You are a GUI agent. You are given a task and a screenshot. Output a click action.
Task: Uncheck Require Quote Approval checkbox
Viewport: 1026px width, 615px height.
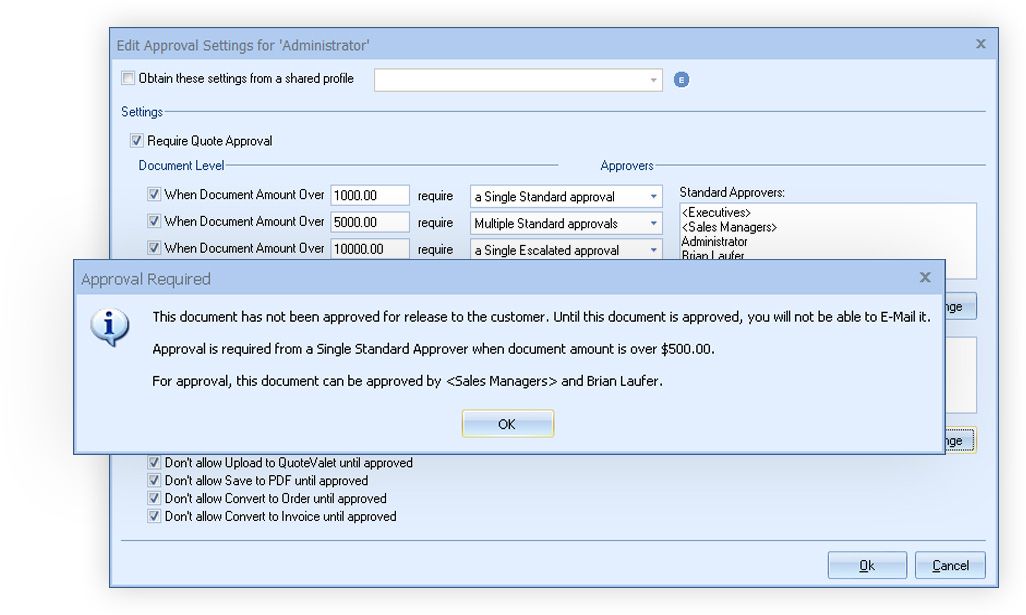click(x=137, y=141)
